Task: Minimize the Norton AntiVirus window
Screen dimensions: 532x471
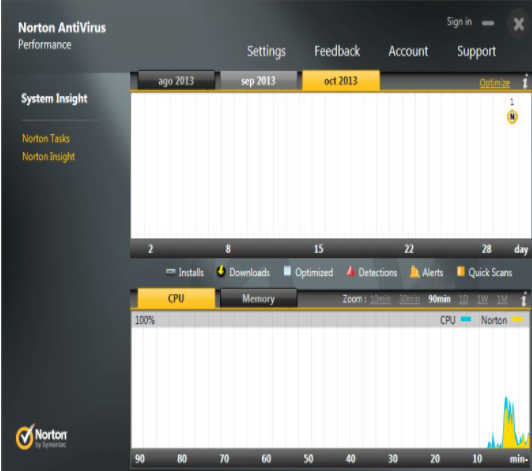Action: point(488,23)
